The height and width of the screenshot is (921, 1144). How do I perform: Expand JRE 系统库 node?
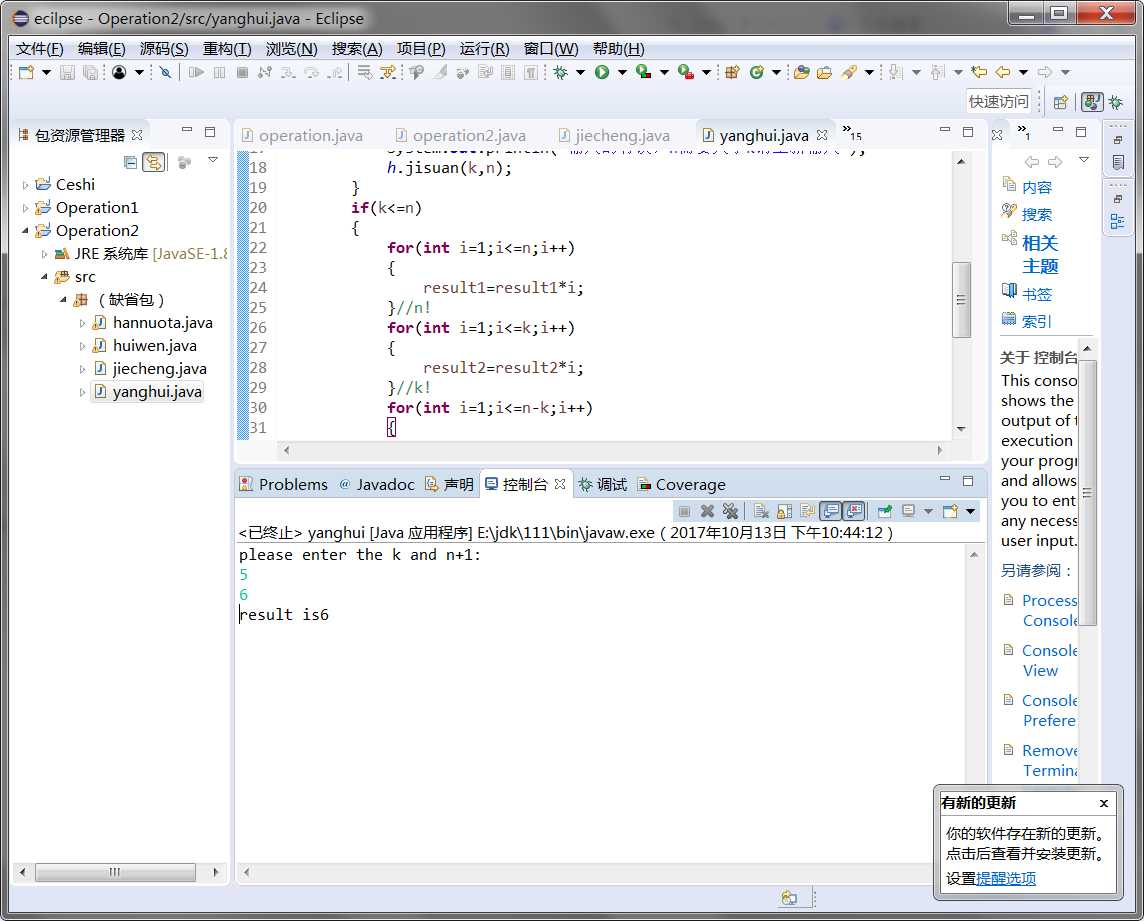tap(45, 254)
